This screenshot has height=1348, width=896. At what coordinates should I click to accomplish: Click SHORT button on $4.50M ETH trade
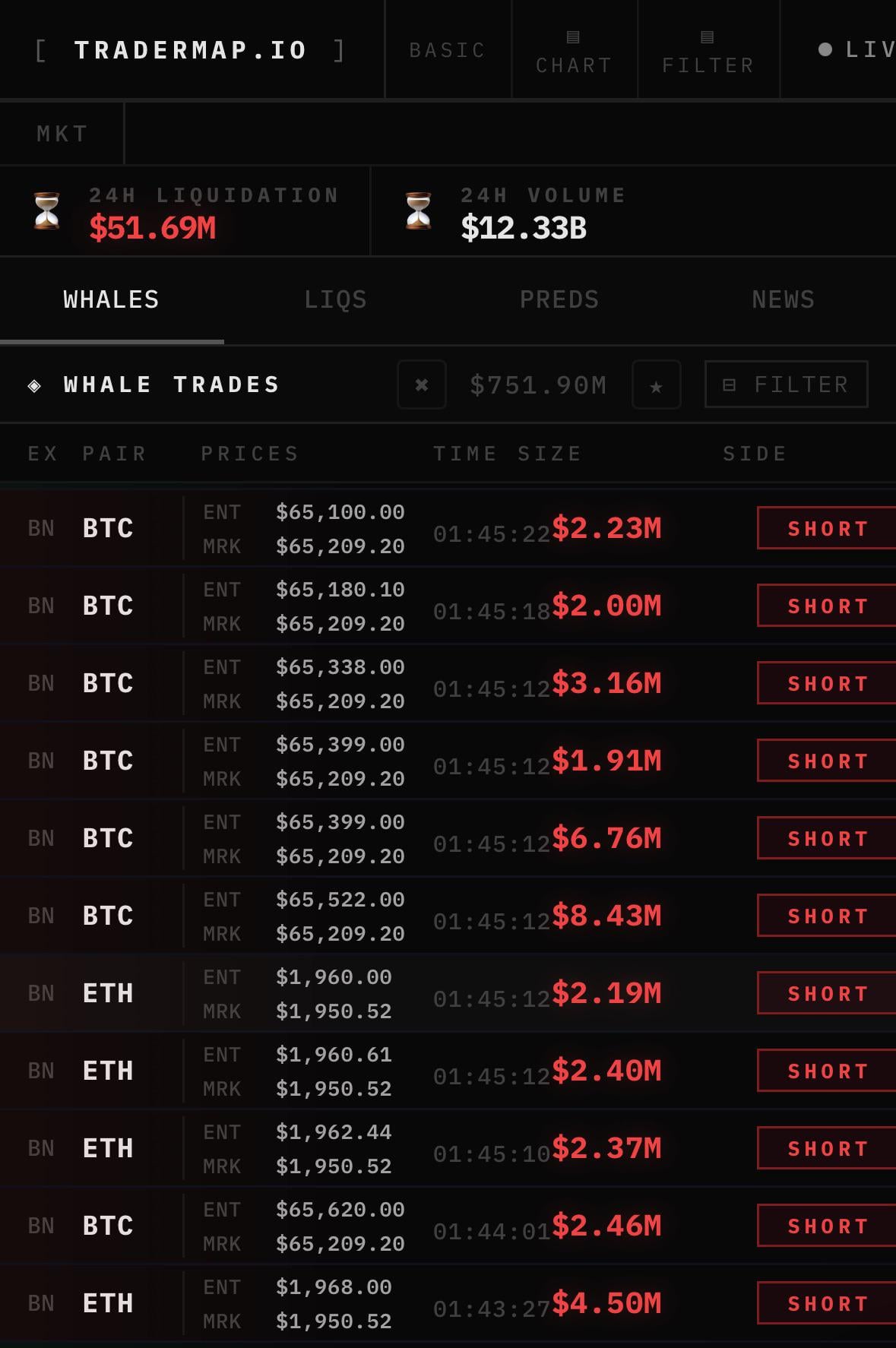tap(827, 1303)
